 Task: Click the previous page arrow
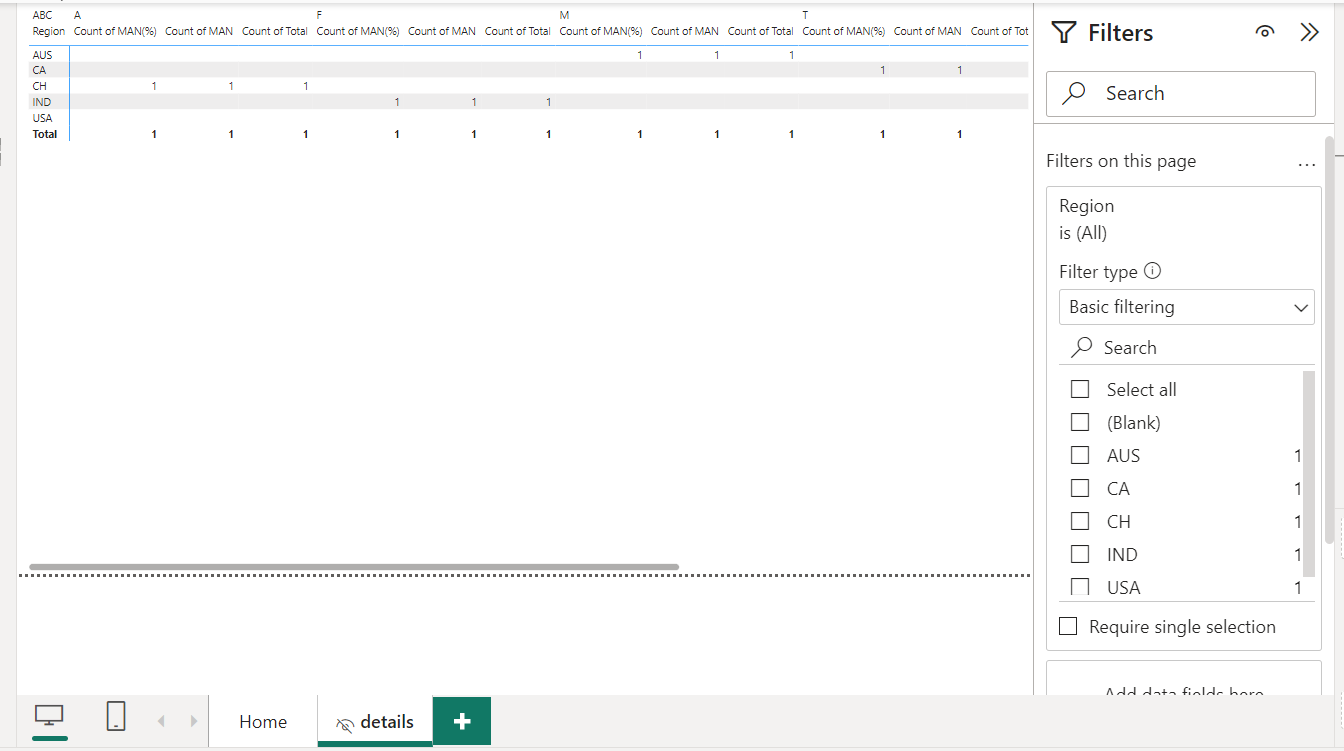tap(161, 721)
